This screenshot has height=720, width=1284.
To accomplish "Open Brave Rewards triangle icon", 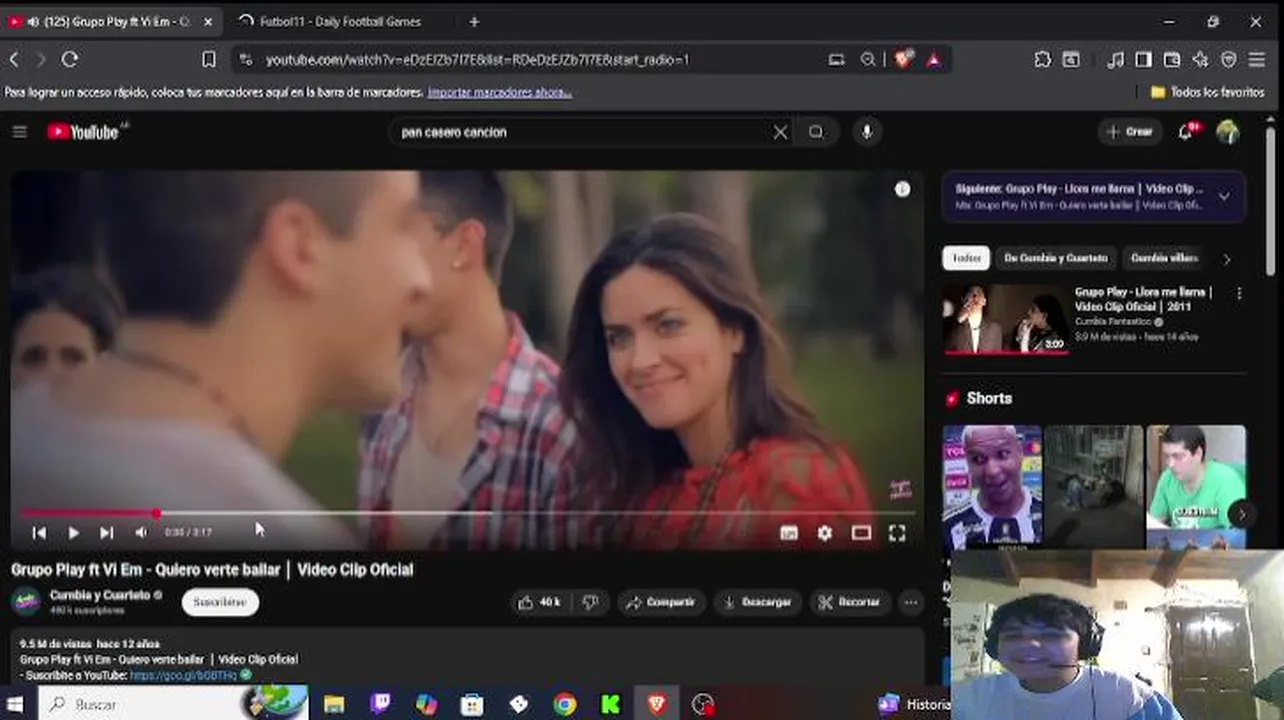I will coord(933,60).
